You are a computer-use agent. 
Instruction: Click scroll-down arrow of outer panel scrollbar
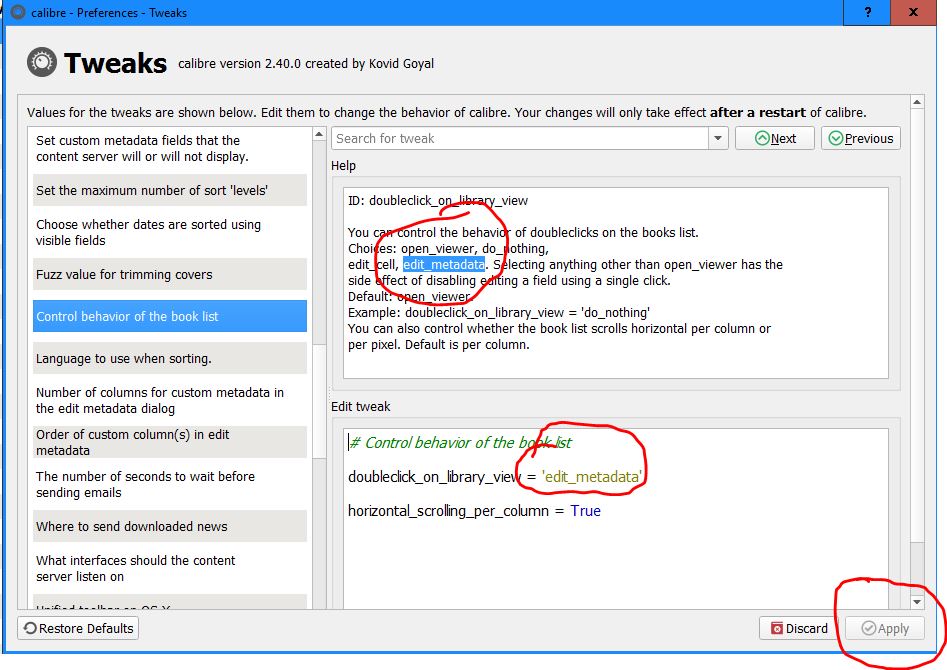tap(917, 602)
